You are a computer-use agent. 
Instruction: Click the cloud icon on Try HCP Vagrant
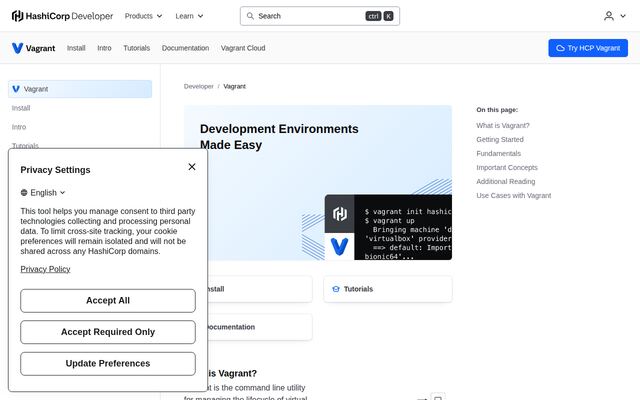coord(560,48)
